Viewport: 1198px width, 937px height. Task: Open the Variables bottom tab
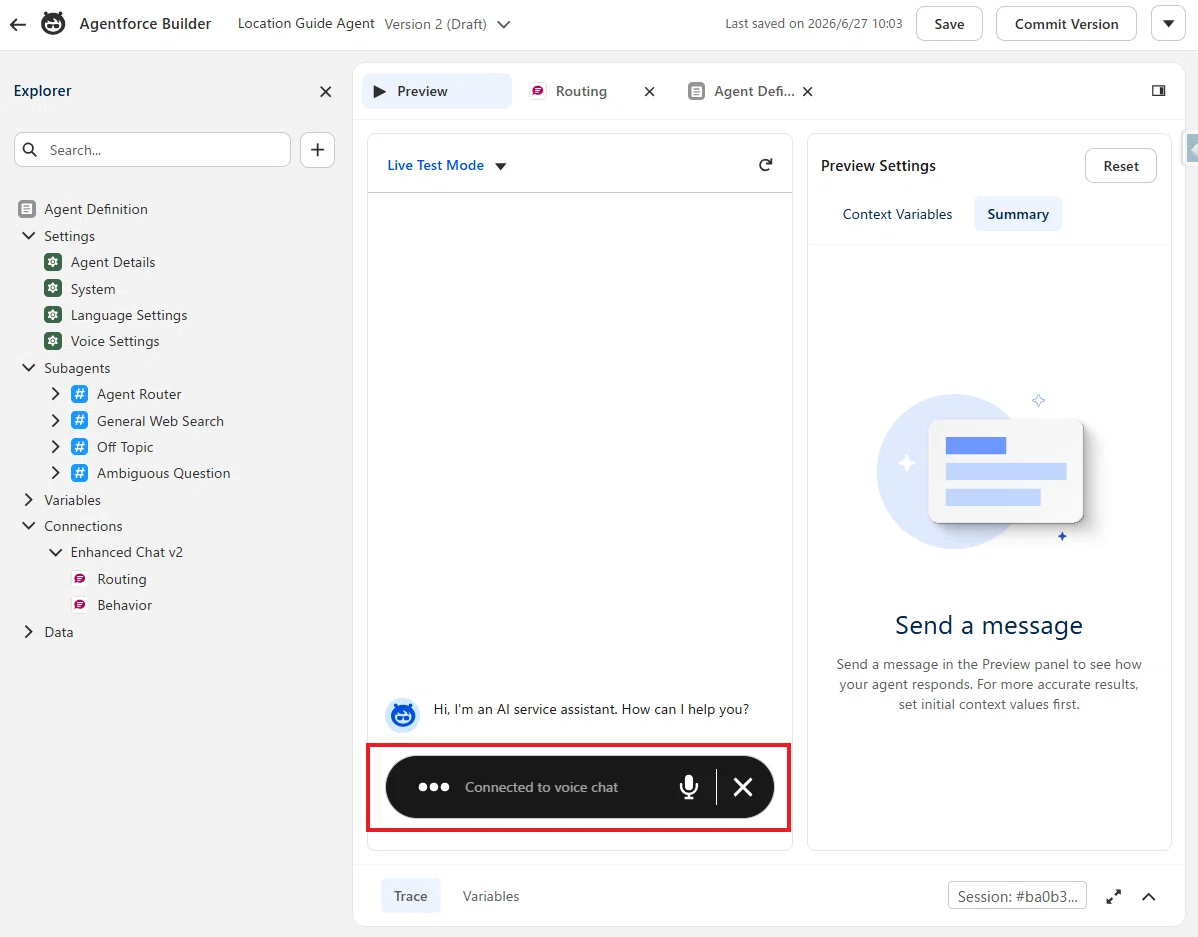[x=491, y=896]
